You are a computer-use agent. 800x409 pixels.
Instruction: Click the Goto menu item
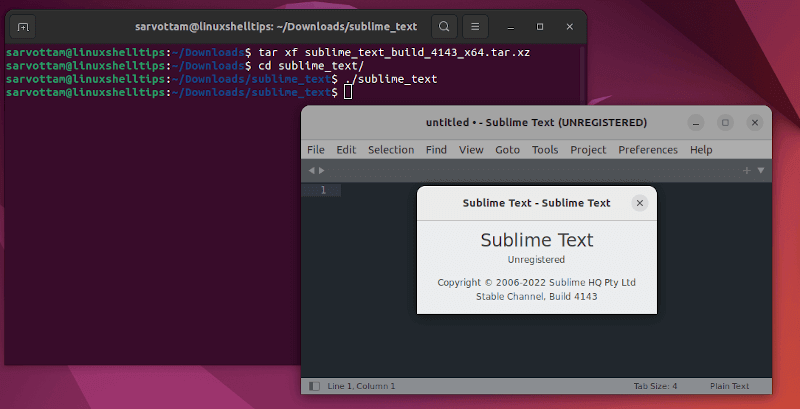click(507, 150)
